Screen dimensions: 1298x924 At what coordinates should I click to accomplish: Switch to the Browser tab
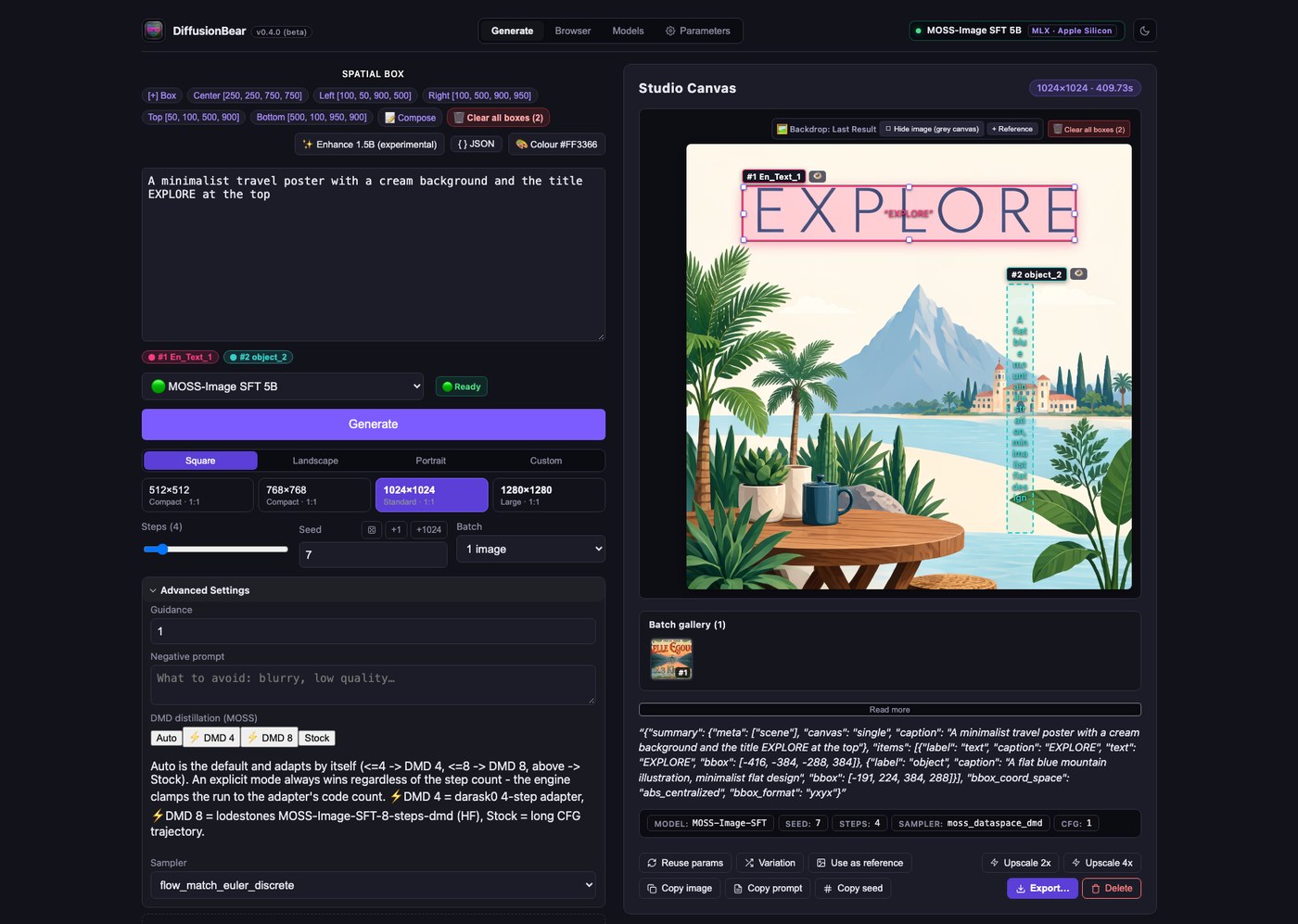click(573, 31)
